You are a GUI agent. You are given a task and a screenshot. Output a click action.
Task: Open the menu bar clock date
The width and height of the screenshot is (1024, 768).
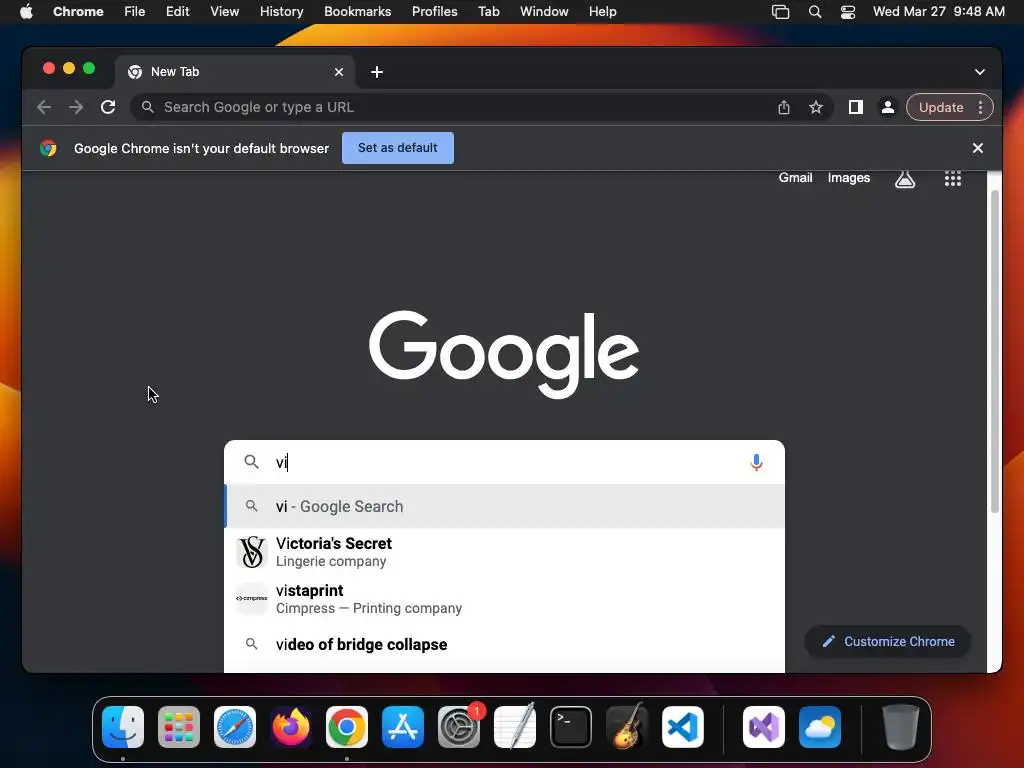click(x=938, y=12)
